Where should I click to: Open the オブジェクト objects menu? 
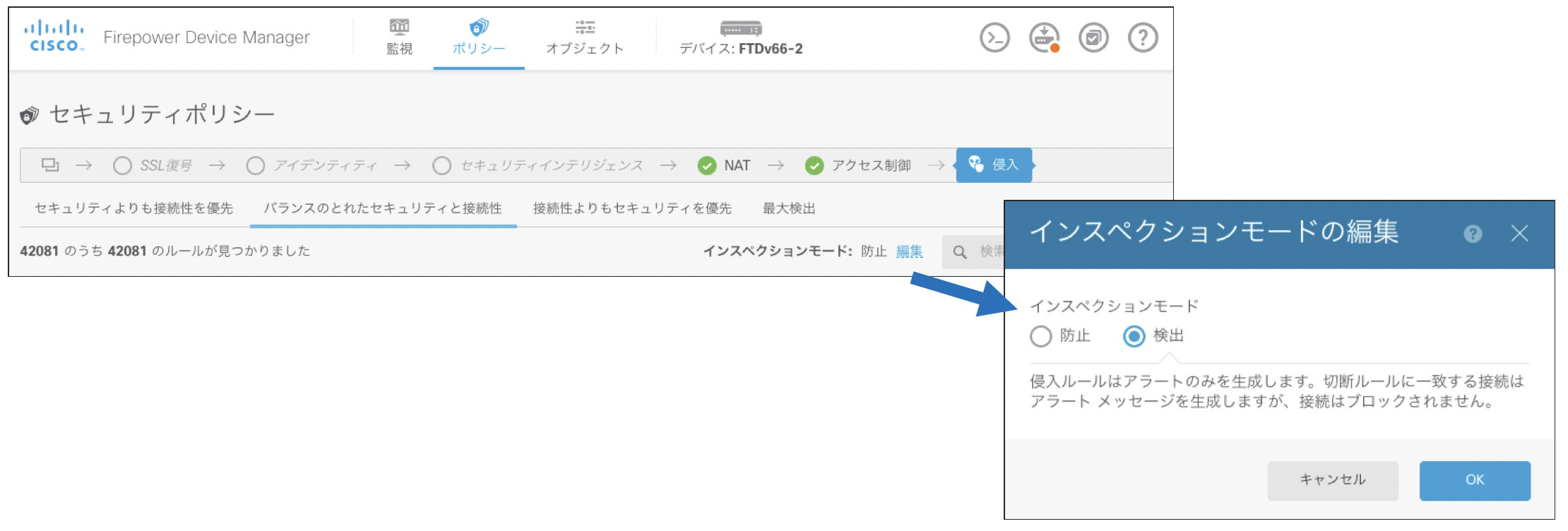point(585,37)
